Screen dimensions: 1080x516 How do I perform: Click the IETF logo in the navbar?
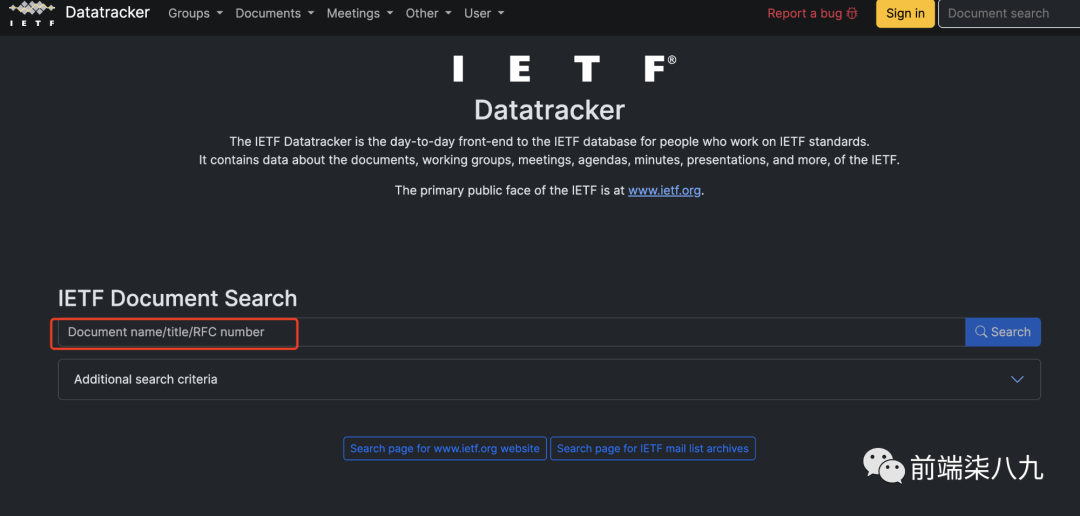pyautogui.click(x=32, y=13)
